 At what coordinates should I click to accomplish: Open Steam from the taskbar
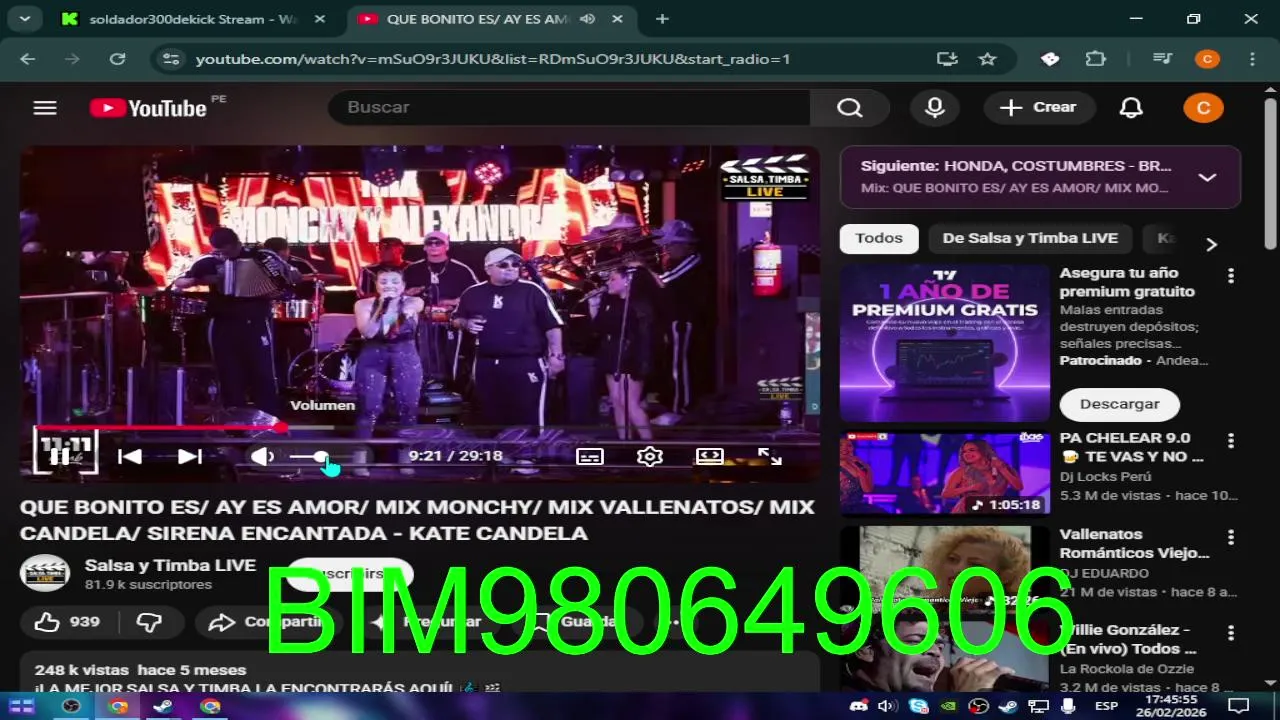[162, 706]
